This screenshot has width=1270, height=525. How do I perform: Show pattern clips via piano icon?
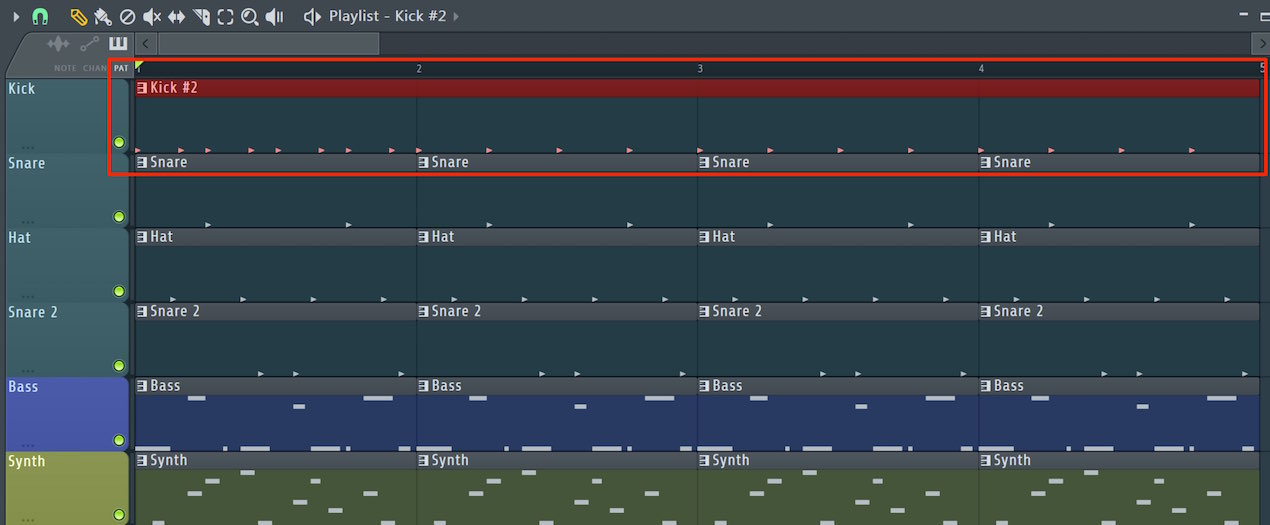point(119,44)
